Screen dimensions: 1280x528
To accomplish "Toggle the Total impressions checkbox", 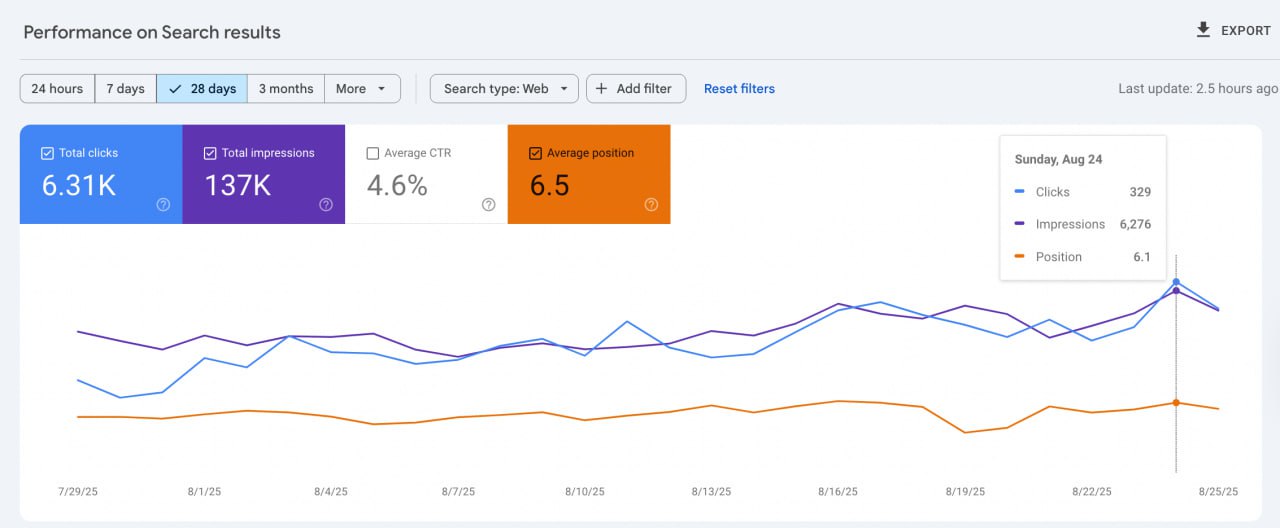I will pyautogui.click(x=210, y=153).
